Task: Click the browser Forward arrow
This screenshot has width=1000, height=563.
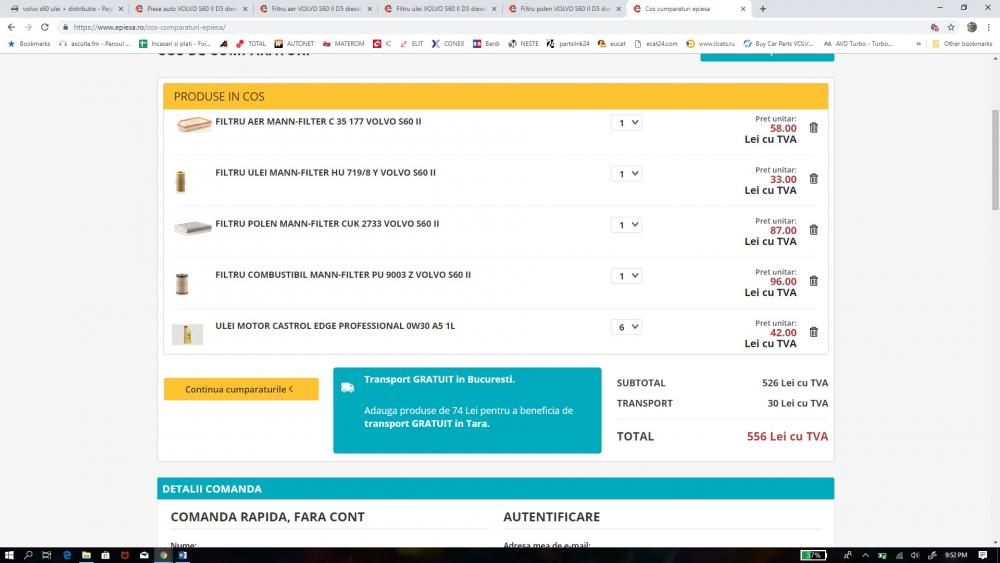Action: click(x=27, y=27)
